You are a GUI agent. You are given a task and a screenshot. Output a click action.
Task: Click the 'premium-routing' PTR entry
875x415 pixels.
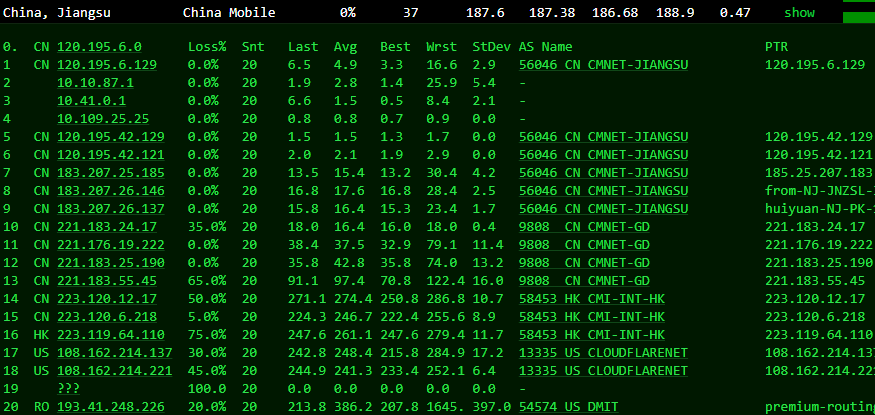(x=820, y=407)
